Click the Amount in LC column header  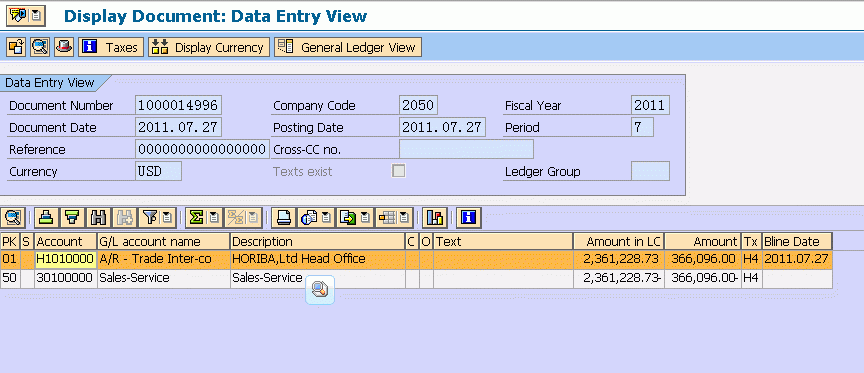tap(619, 241)
